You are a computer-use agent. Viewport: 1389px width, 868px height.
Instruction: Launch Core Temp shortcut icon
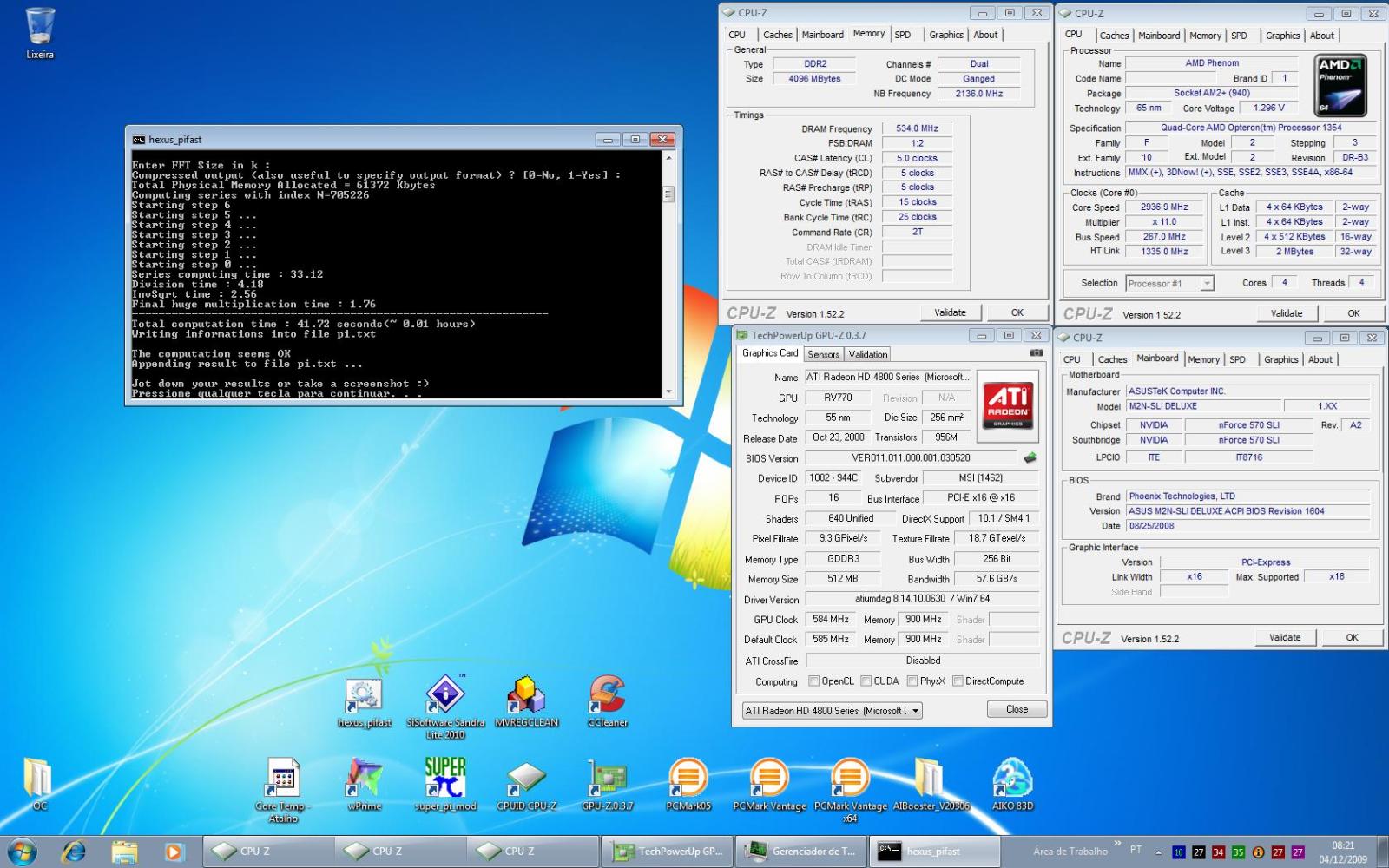(x=283, y=790)
